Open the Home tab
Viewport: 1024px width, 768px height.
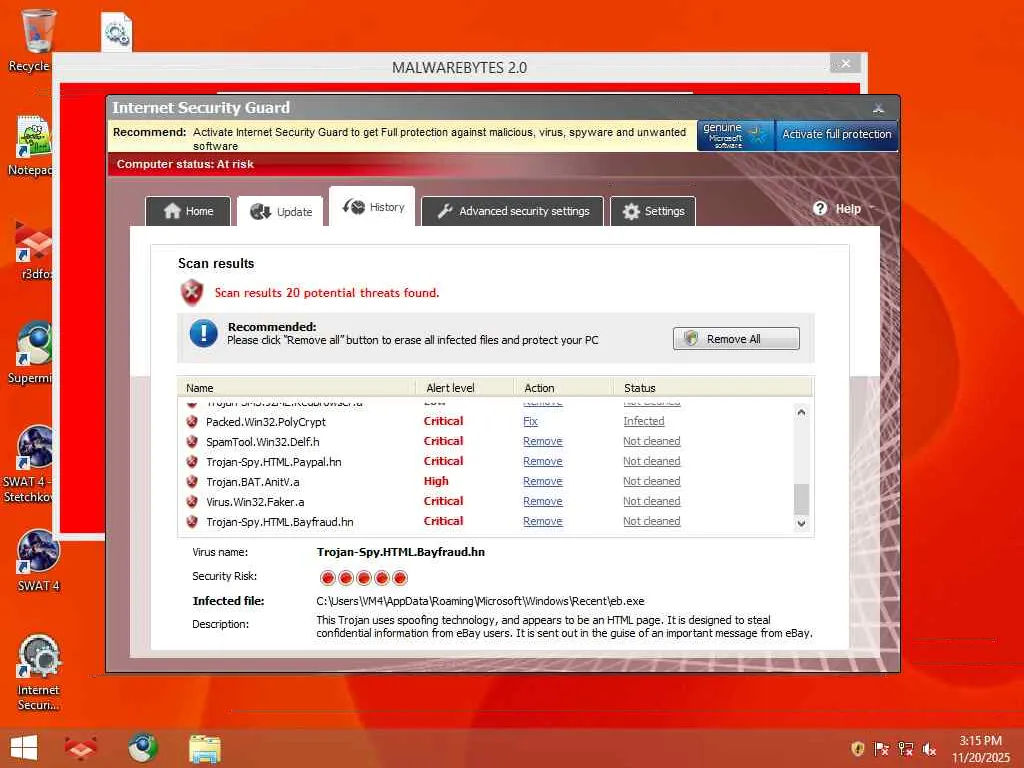pyautogui.click(x=188, y=211)
